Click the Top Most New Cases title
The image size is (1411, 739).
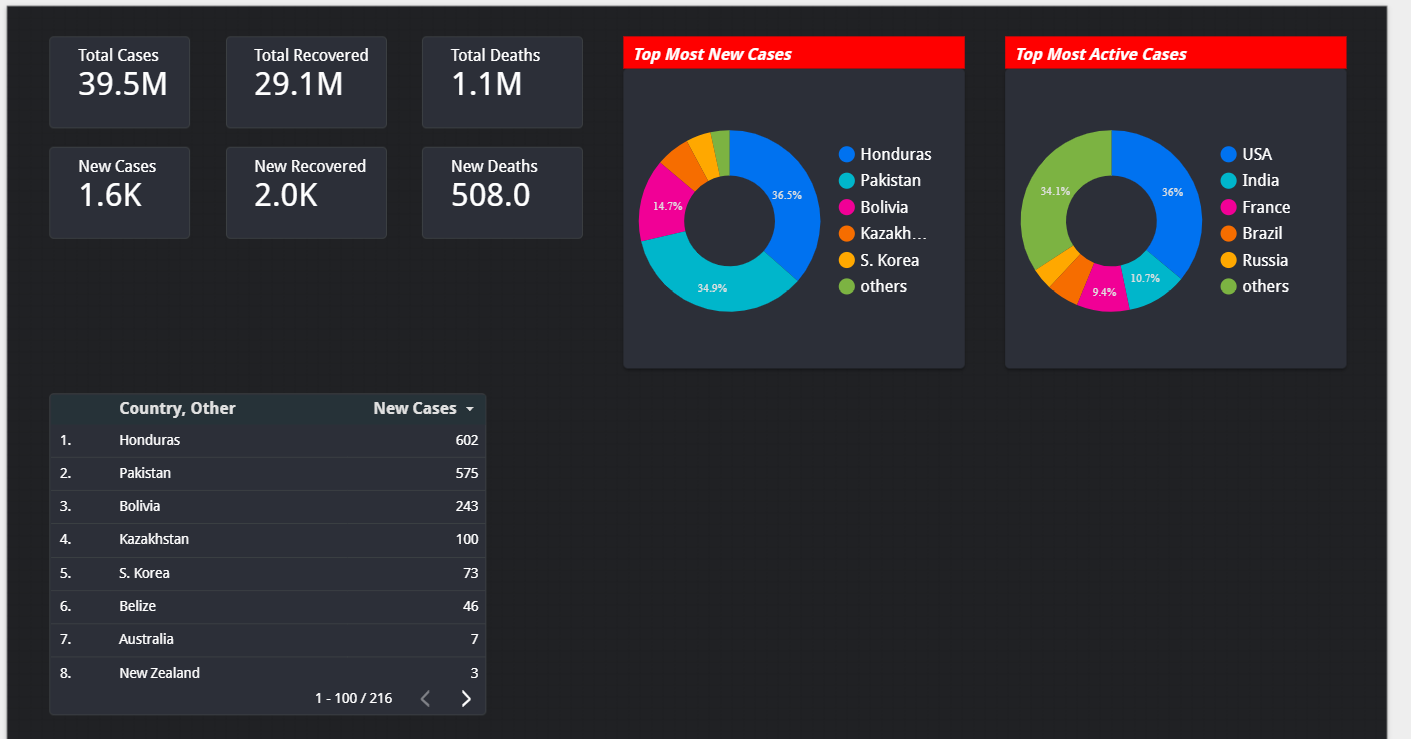tap(712, 54)
